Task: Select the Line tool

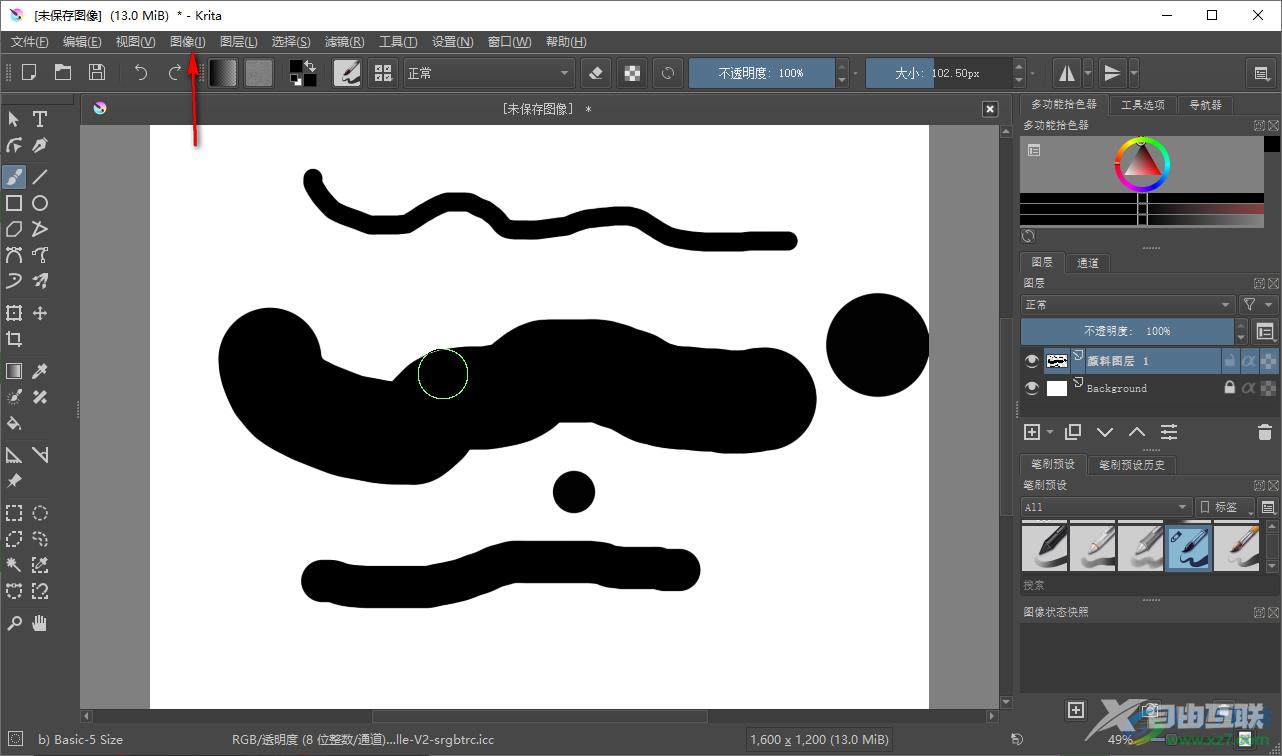Action: (40, 177)
